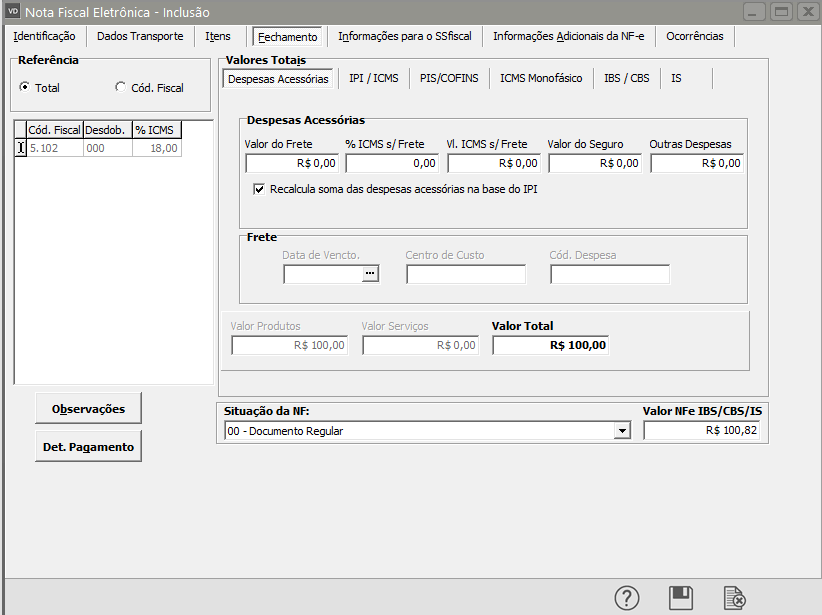Switch to the PIS/COFINS tab
822x615 pixels.
pyautogui.click(x=449, y=79)
